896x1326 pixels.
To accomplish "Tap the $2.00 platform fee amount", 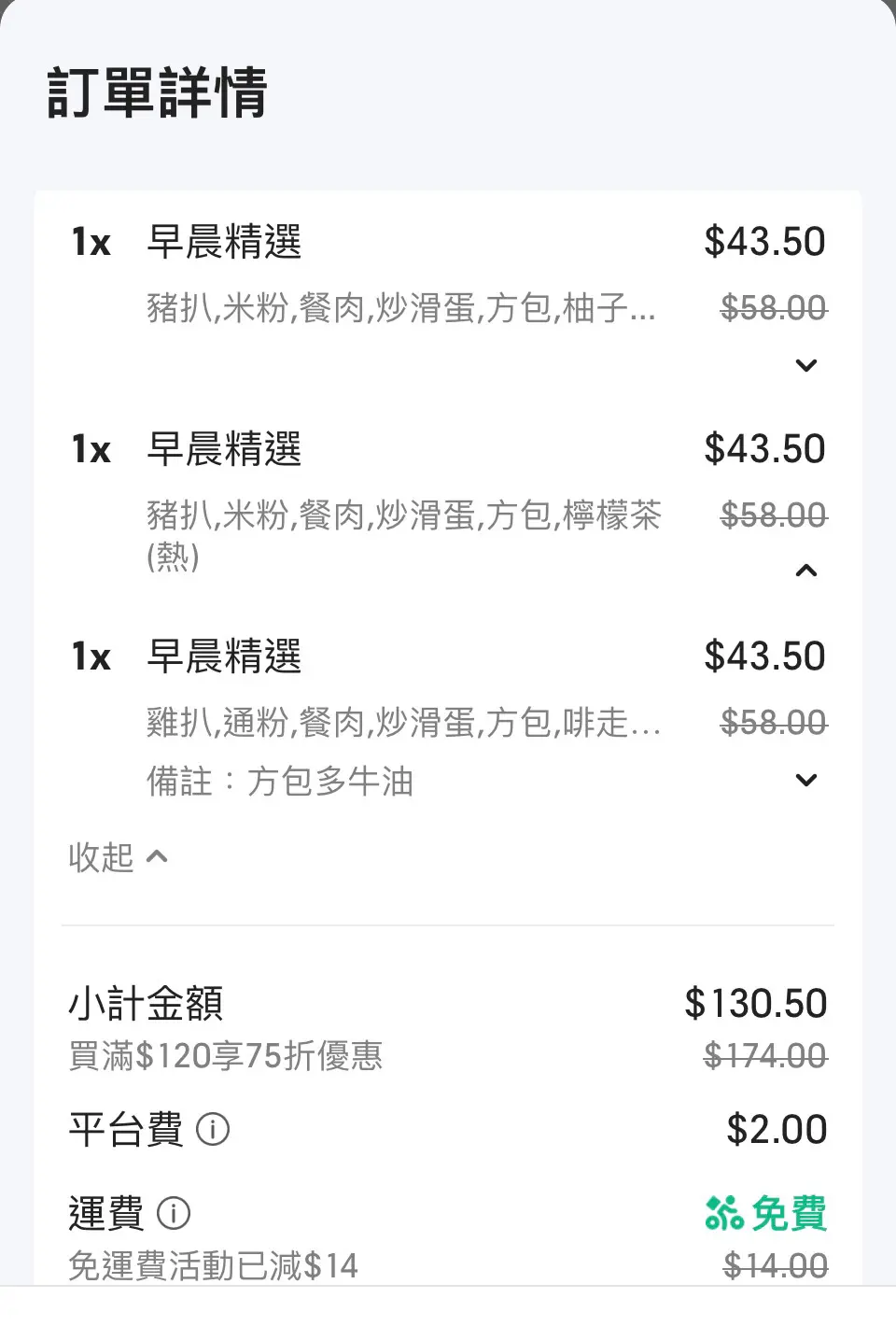I will click(x=777, y=1130).
